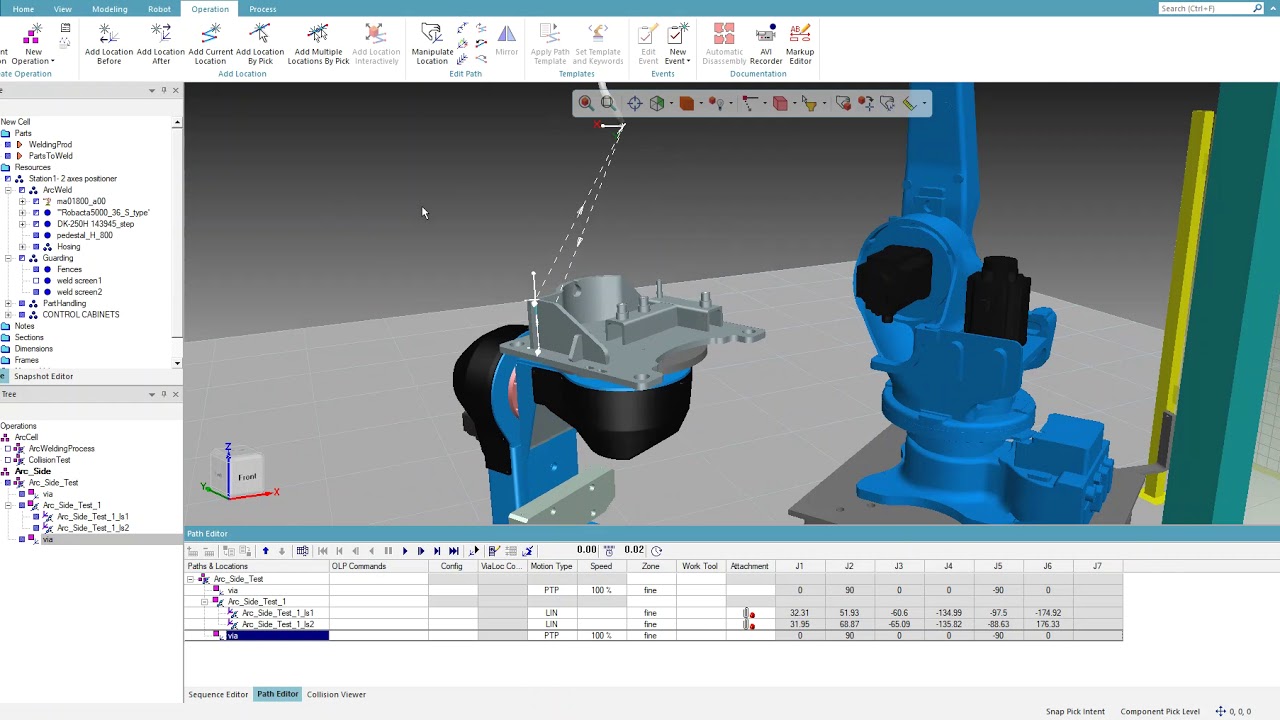
Task: Click Add Multiple Locations By Pick
Action: coord(318,44)
